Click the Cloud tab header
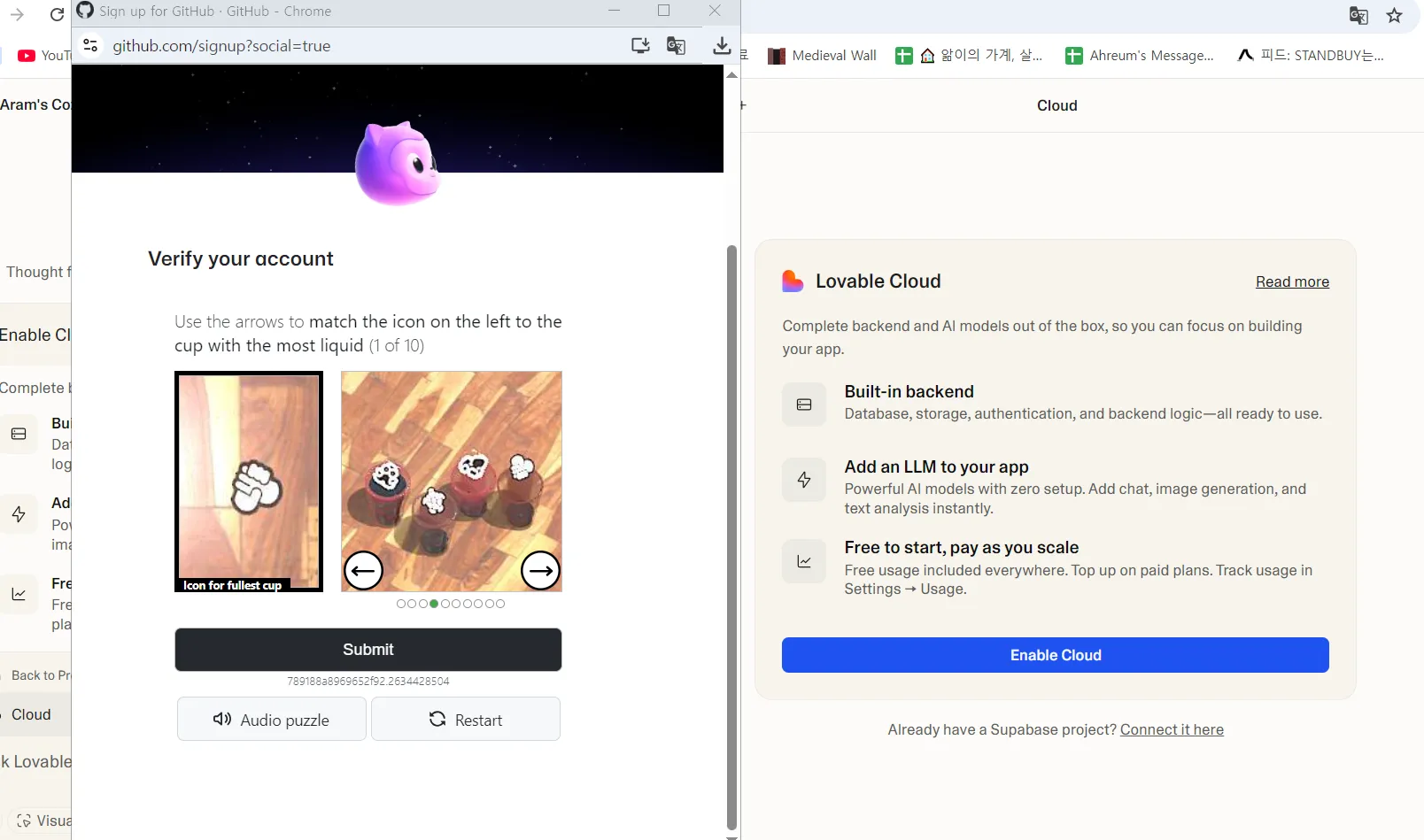Viewport: 1424px width, 840px height. (1057, 105)
